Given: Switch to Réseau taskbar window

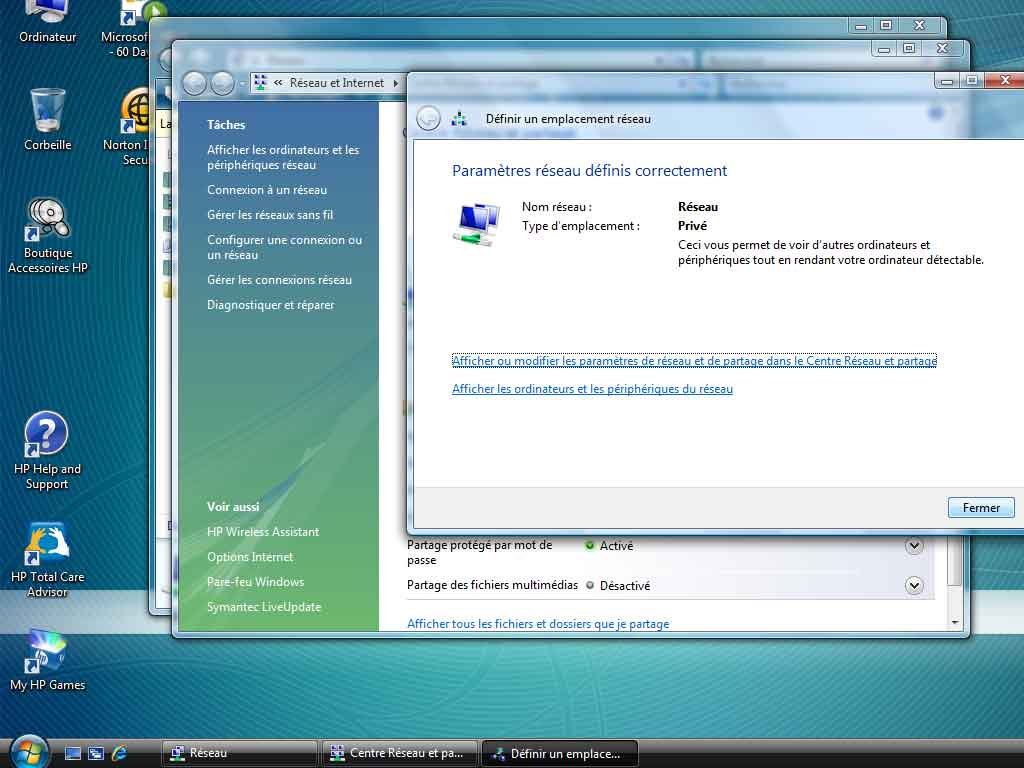Looking at the screenshot, I should pyautogui.click(x=240, y=753).
